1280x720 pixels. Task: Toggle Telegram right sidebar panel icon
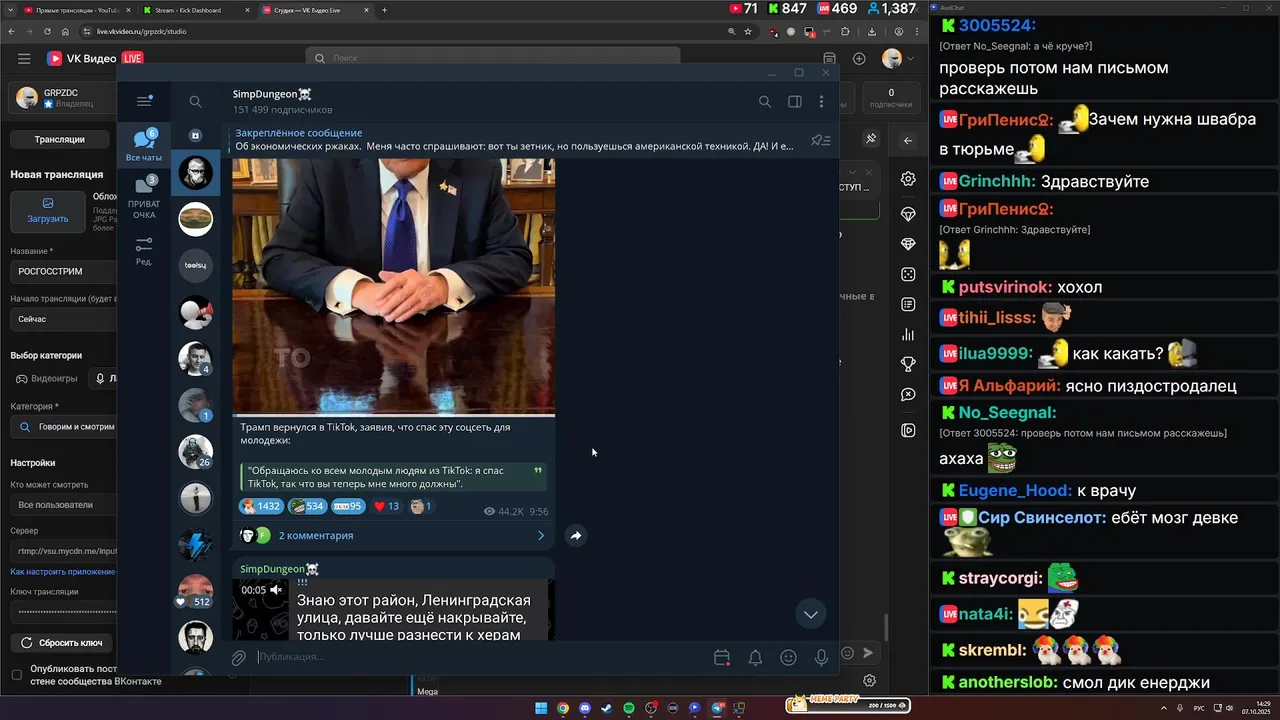795,101
